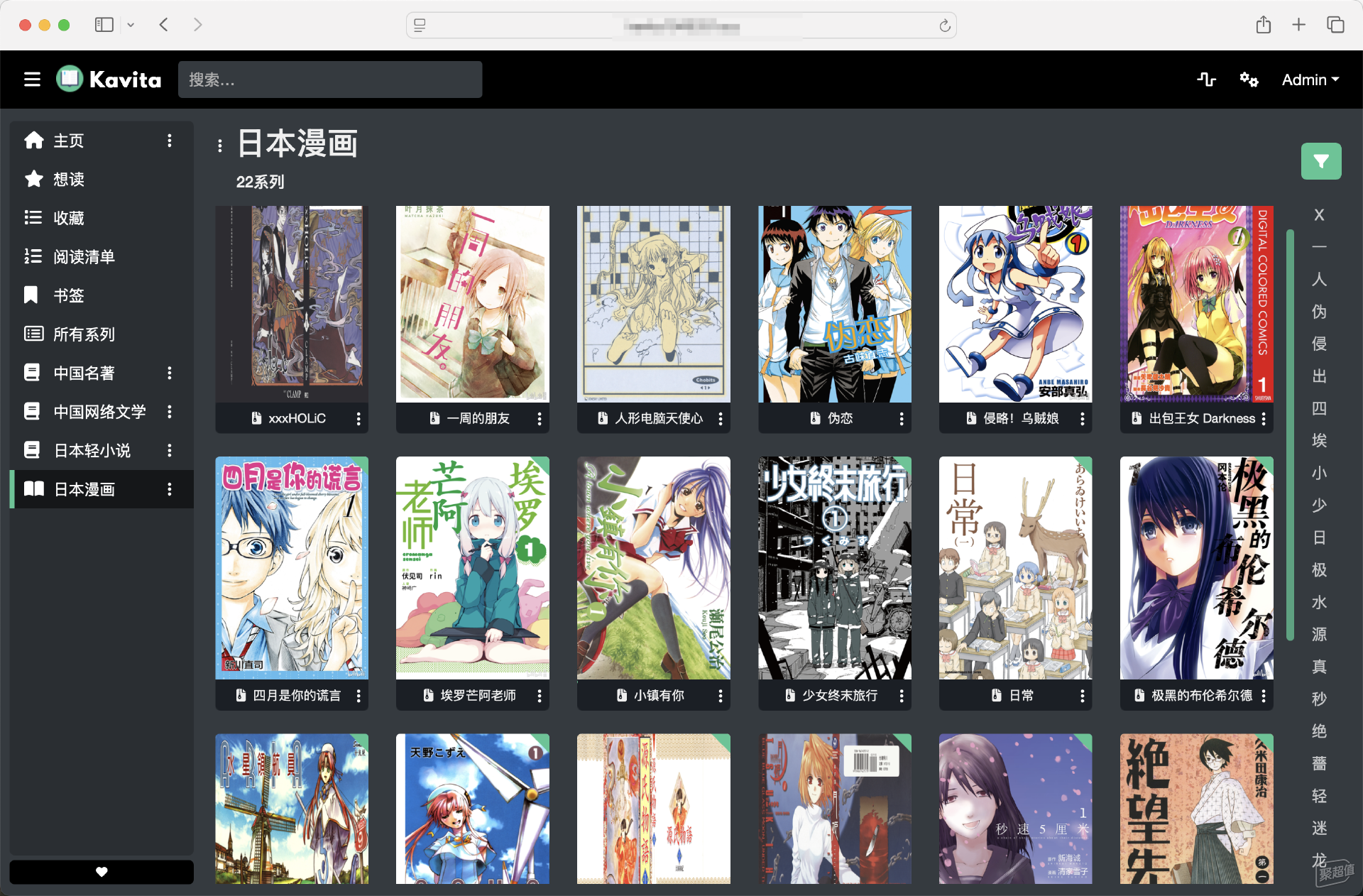Click the heart donate button

tap(102, 872)
